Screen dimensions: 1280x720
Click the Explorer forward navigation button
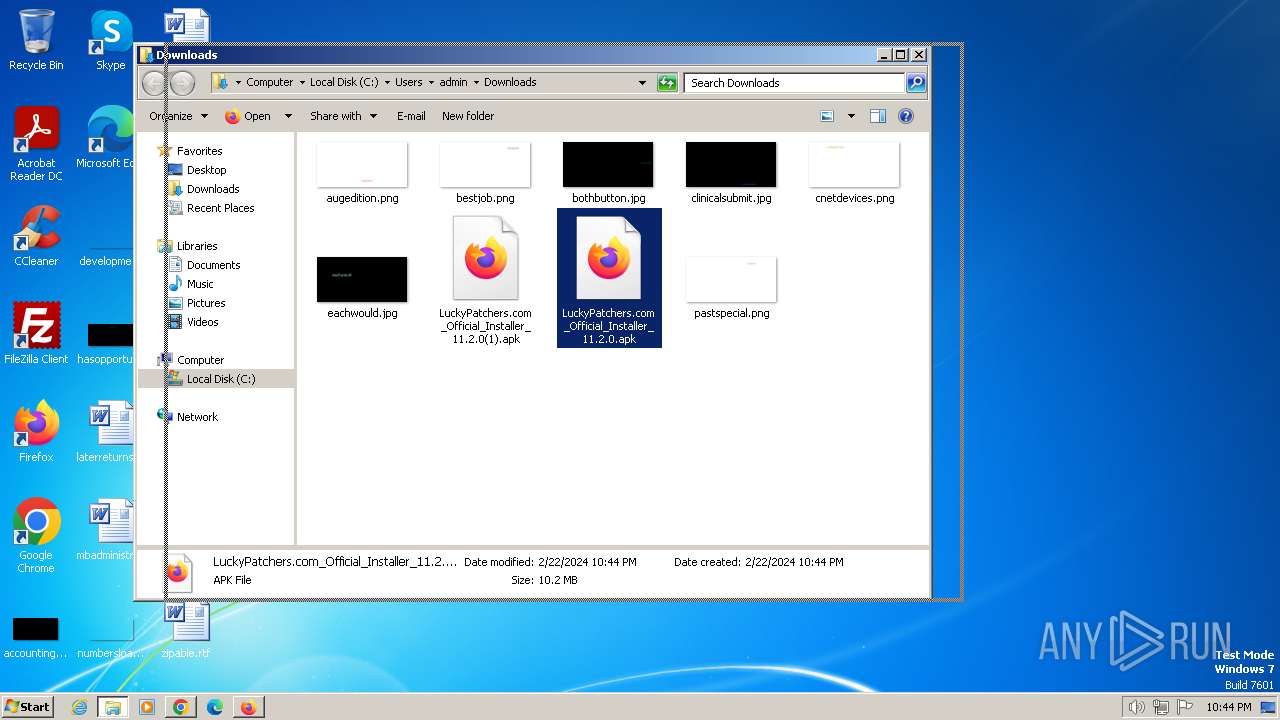click(182, 83)
